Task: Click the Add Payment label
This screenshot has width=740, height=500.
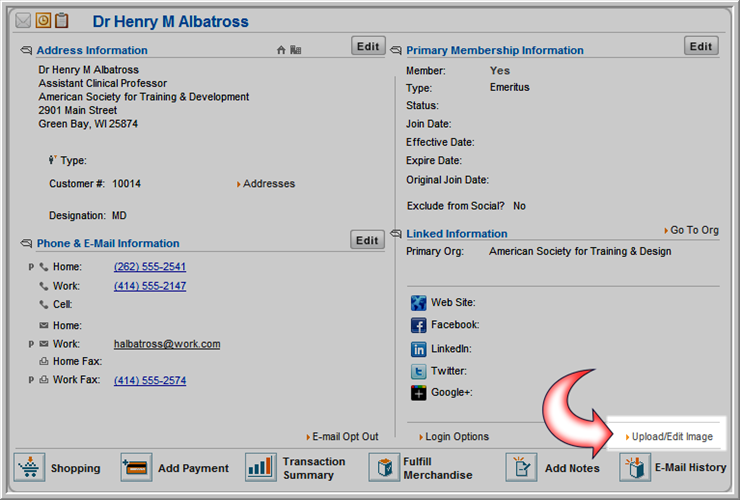Action: click(x=193, y=468)
